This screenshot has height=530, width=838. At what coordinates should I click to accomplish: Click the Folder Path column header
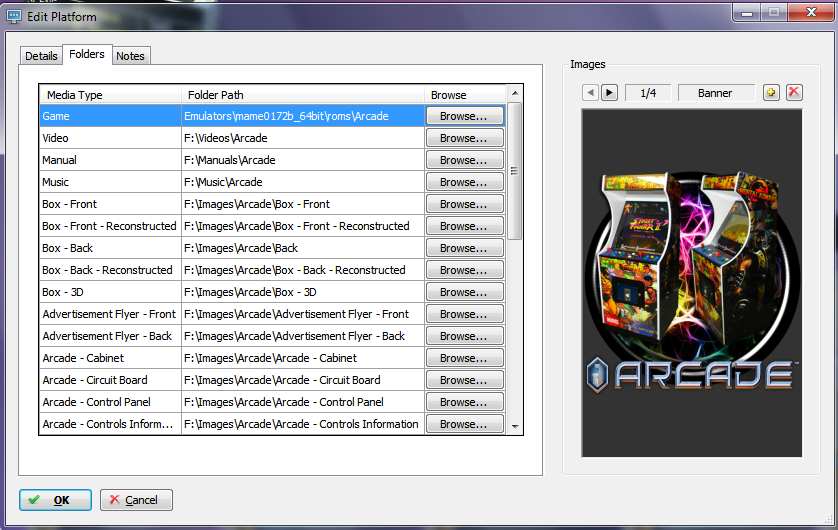[x=303, y=95]
